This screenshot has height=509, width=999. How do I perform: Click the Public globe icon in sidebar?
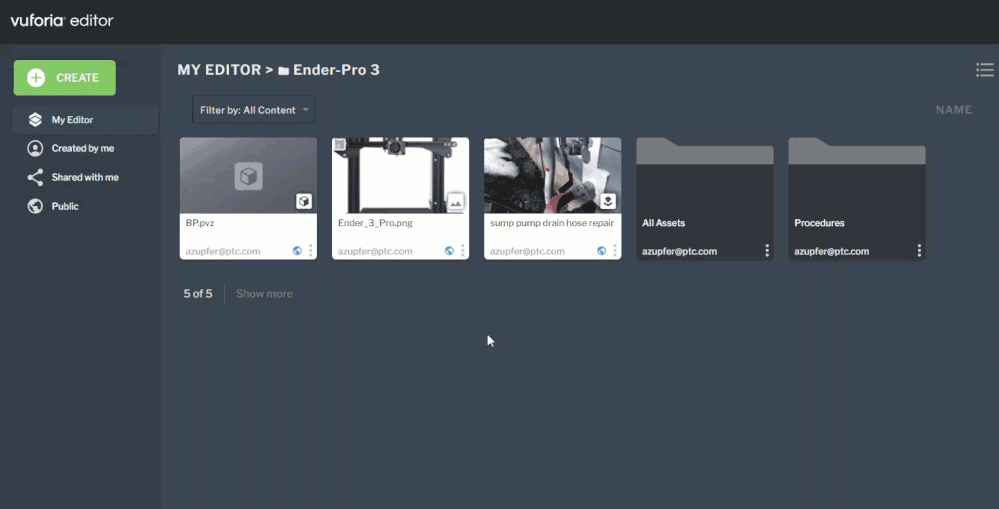[35, 206]
